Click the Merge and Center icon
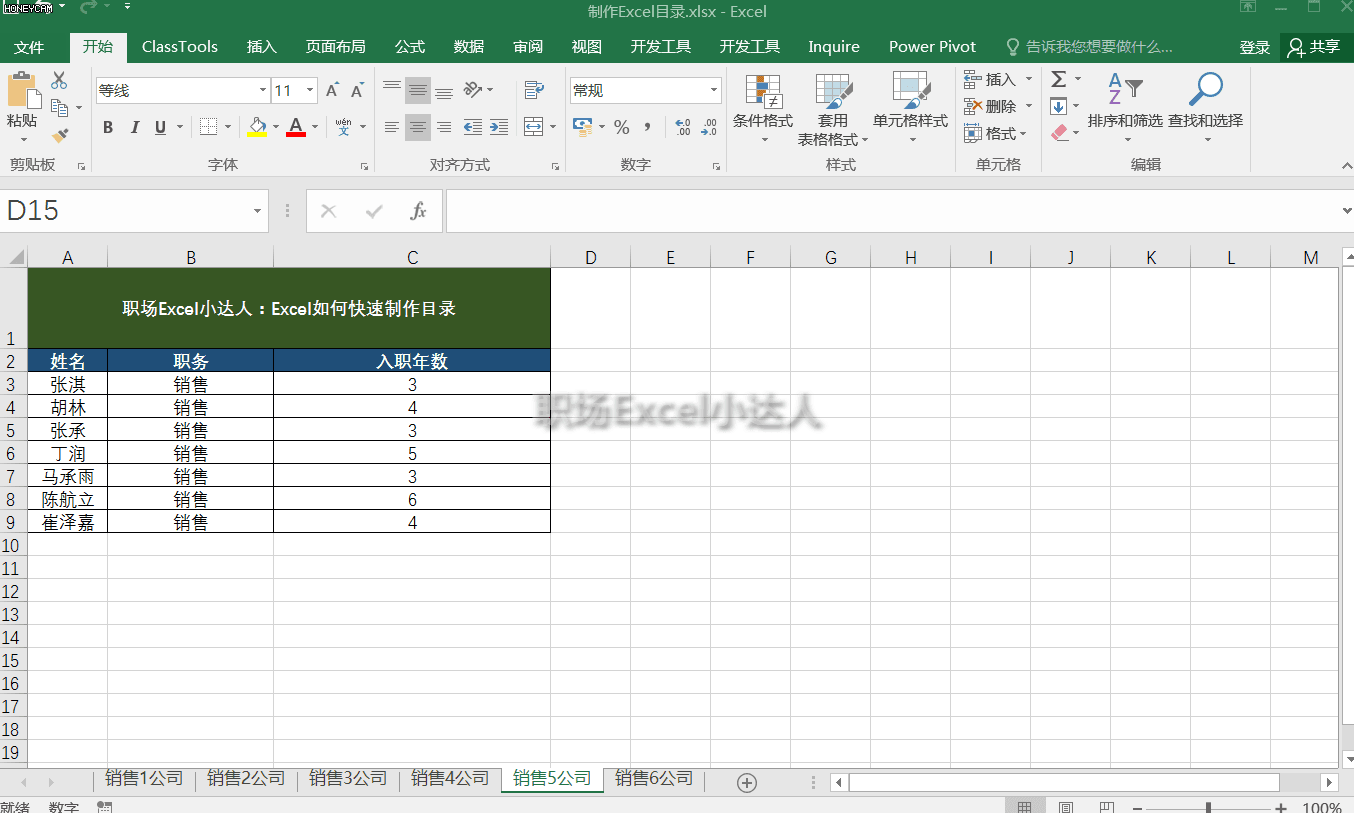 [533, 127]
